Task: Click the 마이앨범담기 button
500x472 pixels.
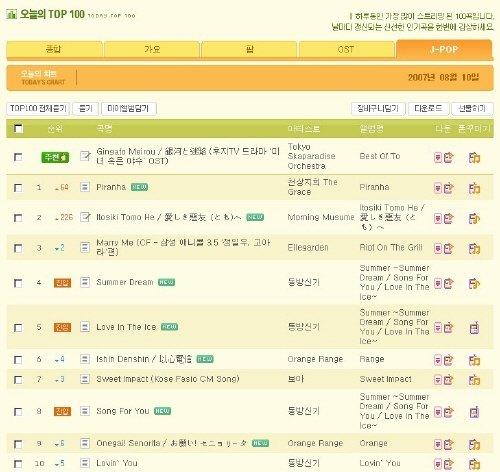Action: pyautogui.click(x=129, y=109)
